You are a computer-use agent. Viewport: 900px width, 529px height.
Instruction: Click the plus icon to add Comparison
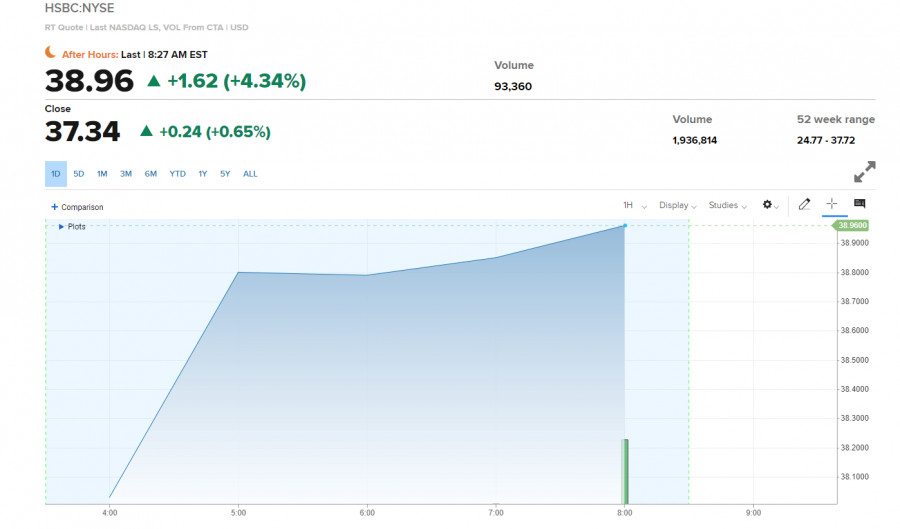[54, 207]
